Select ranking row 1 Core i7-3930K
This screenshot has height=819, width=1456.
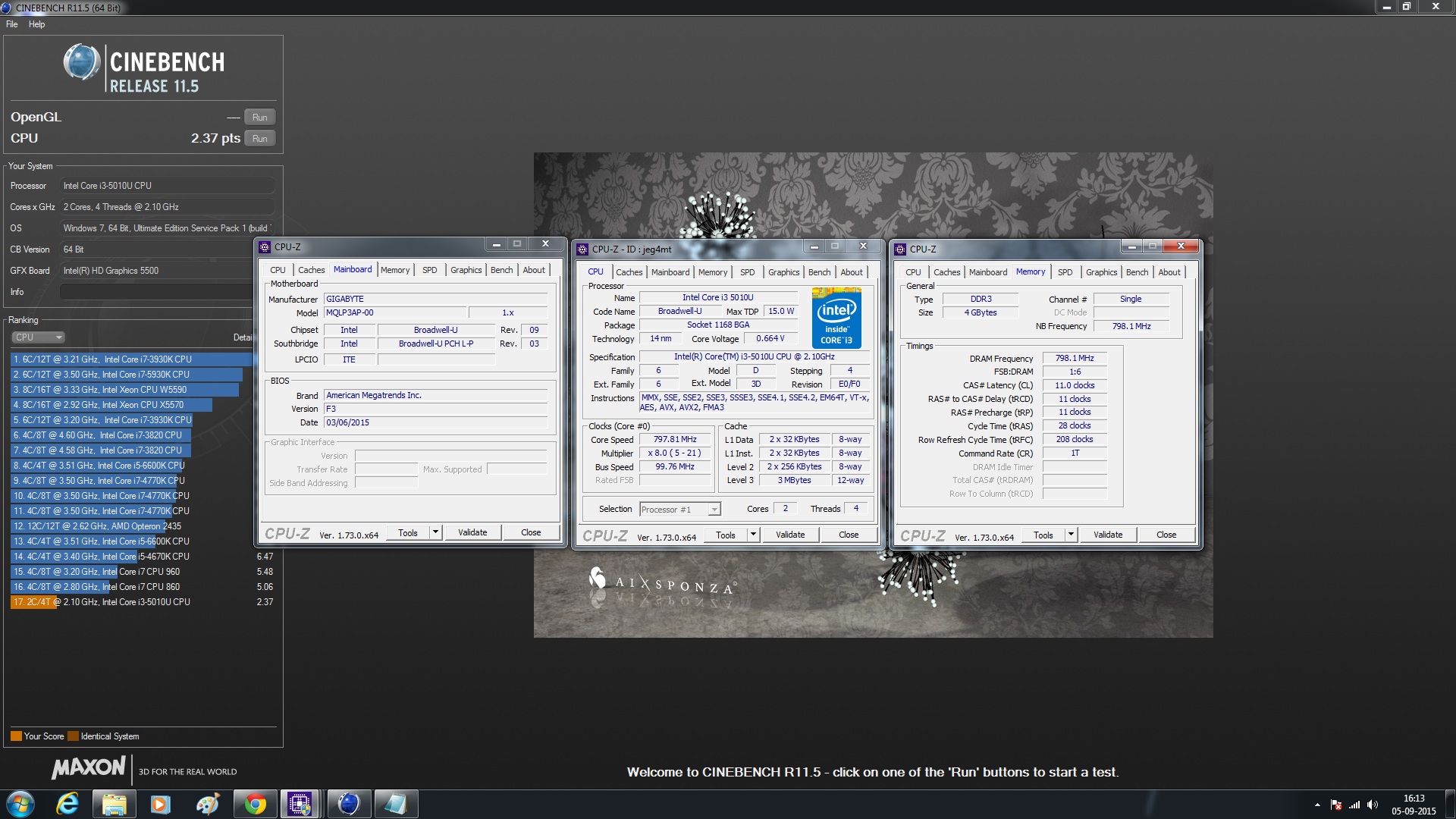(x=132, y=359)
